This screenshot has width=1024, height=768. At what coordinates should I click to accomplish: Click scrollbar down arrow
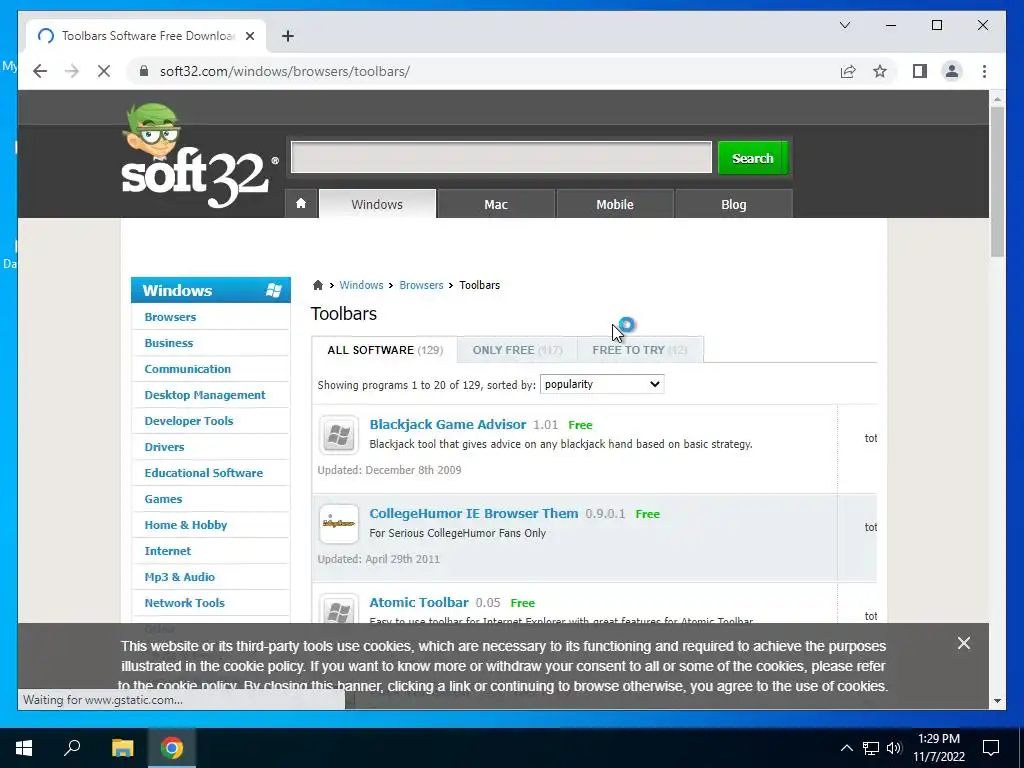pos(997,701)
